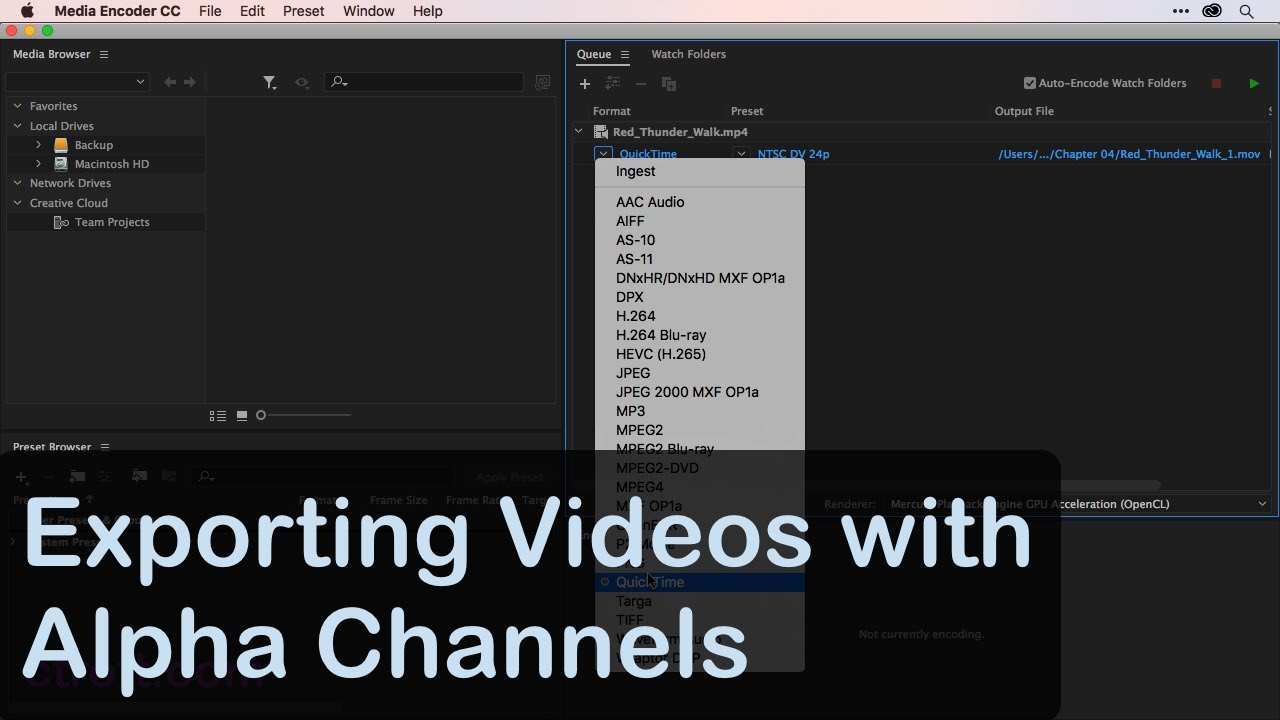1280x720 pixels.
Task: Click the Media Browser thumbnail zoom slider
Action: pyautogui.click(x=304, y=415)
